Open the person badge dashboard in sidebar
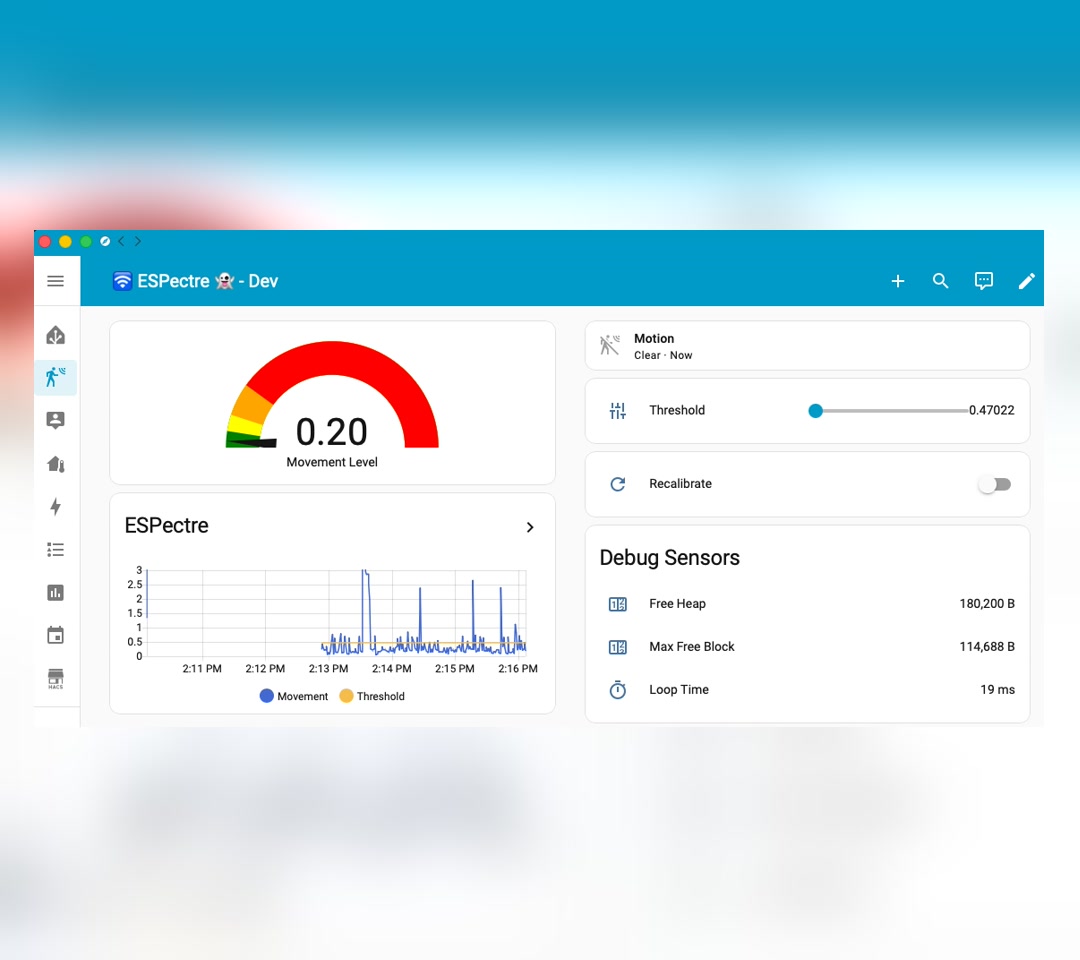The image size is (1080, 960). (56, 420)
